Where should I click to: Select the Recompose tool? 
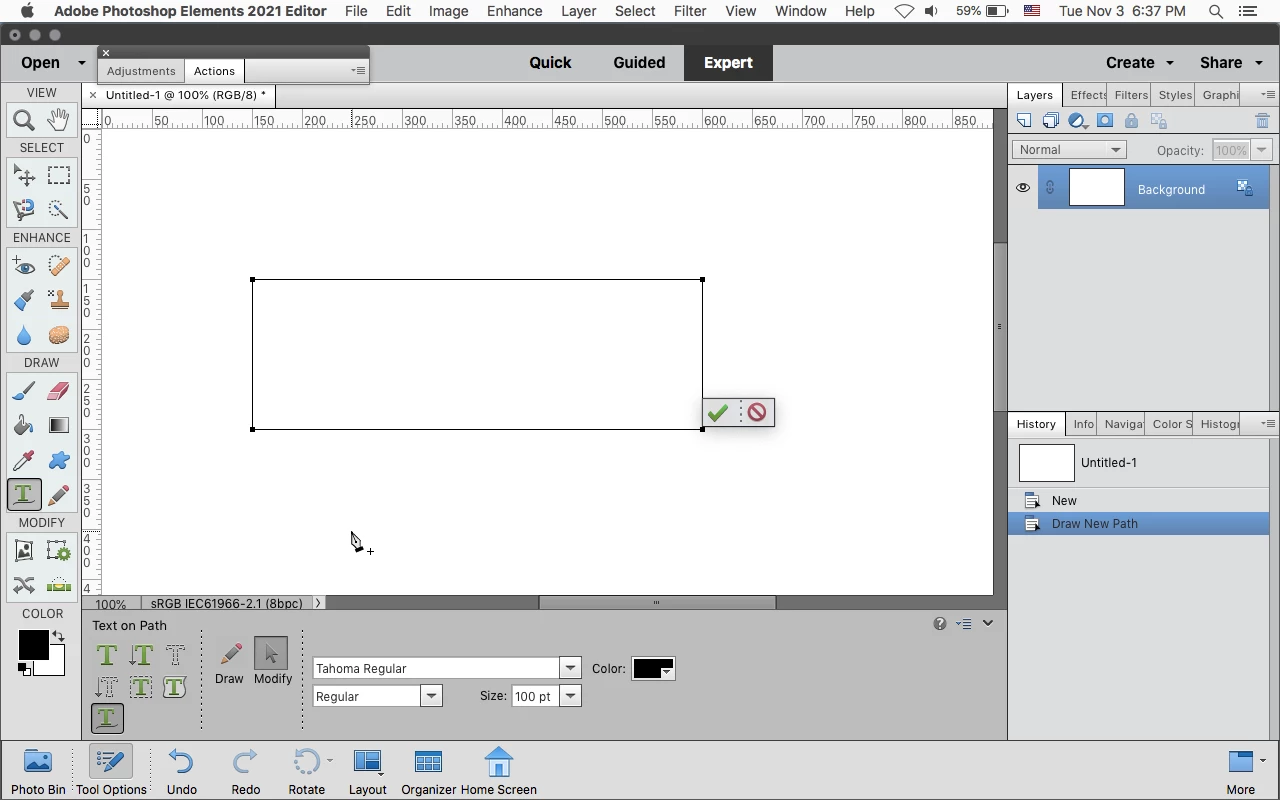pyautogui.click(x=58, y=551)
